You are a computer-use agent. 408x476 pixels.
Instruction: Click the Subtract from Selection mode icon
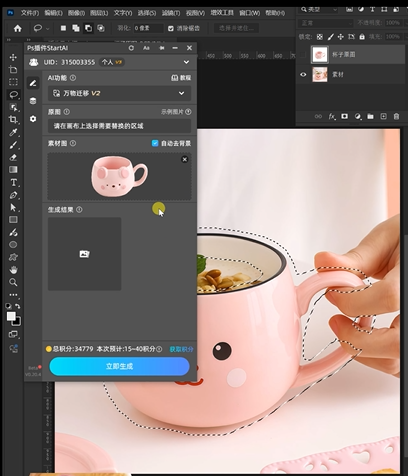[88, 28]
